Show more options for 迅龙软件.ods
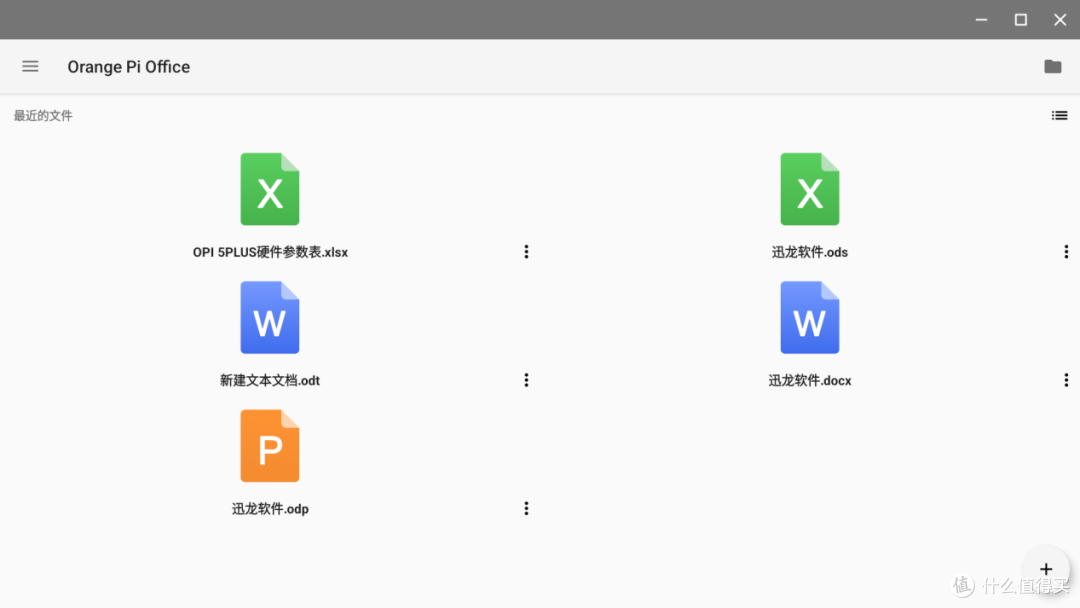This screenshot has height=608, width=1080. (x=1066, y=252)
